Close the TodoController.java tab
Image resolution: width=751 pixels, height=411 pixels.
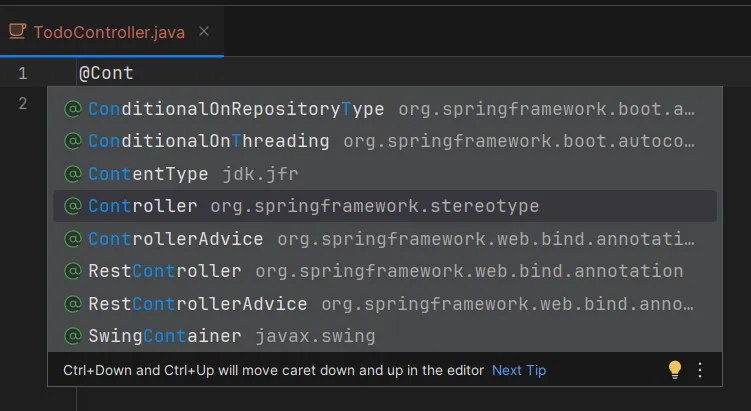click(204, 32)
